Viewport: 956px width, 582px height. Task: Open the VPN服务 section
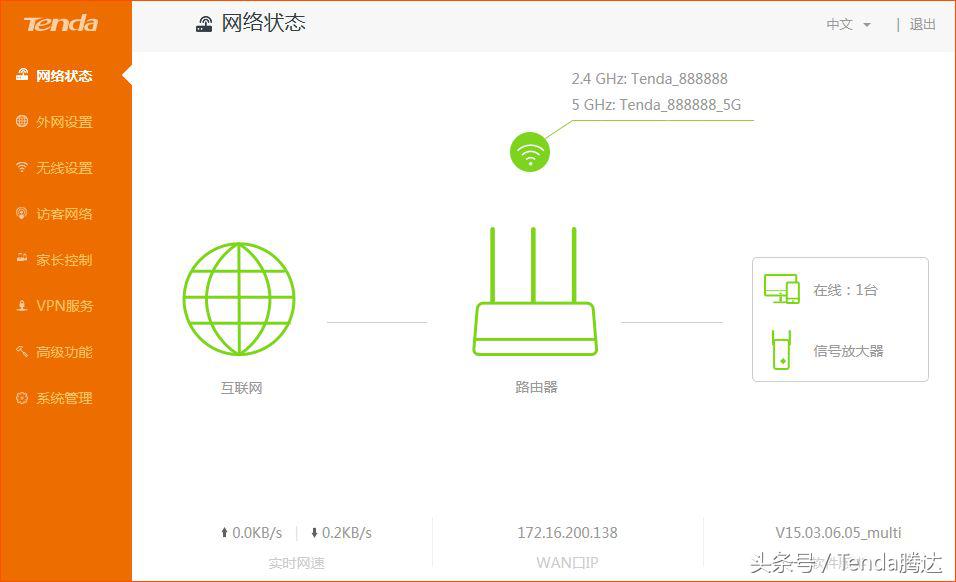tap(22, 305)
